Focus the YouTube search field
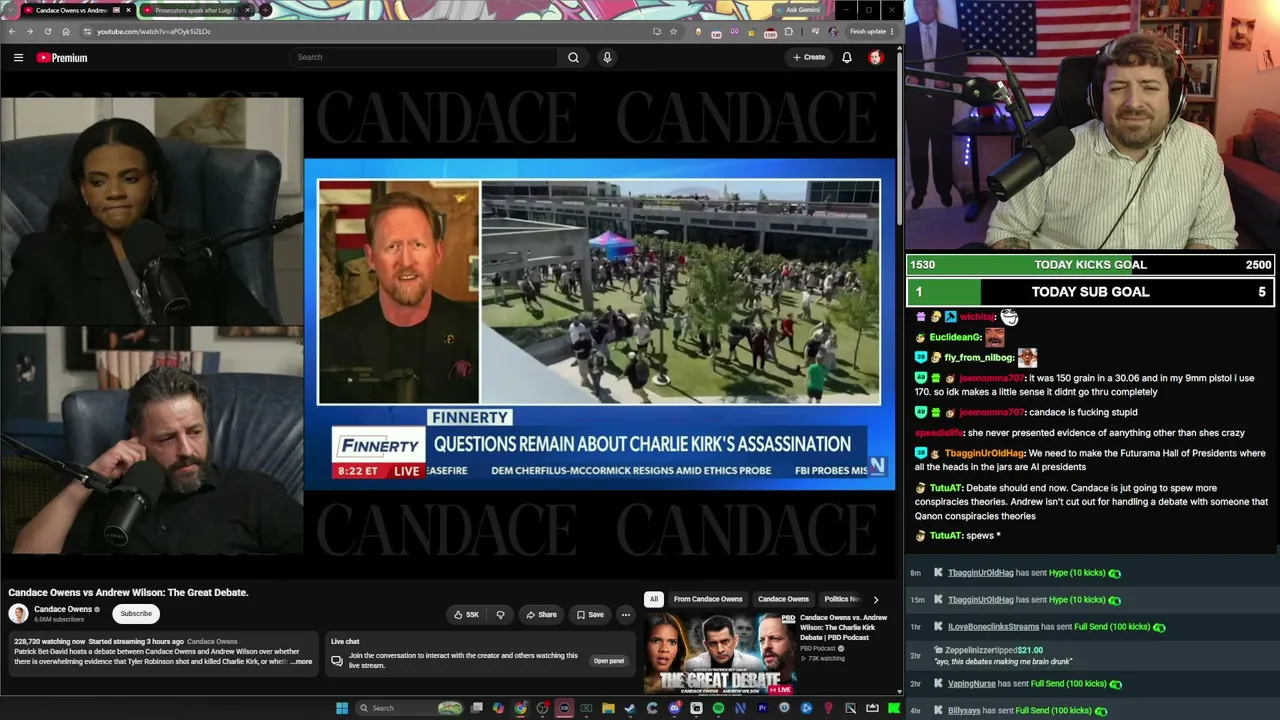Image resolution: width=1280 pixels, height=720 pixels. [424, 57]
